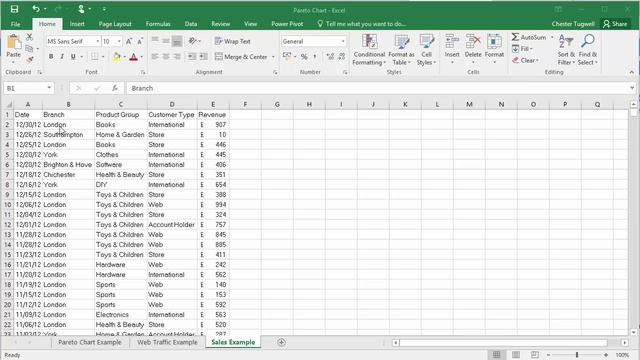Open the Pareto Chart Example sheet
The image size is (640, 360).
(90, 342)
